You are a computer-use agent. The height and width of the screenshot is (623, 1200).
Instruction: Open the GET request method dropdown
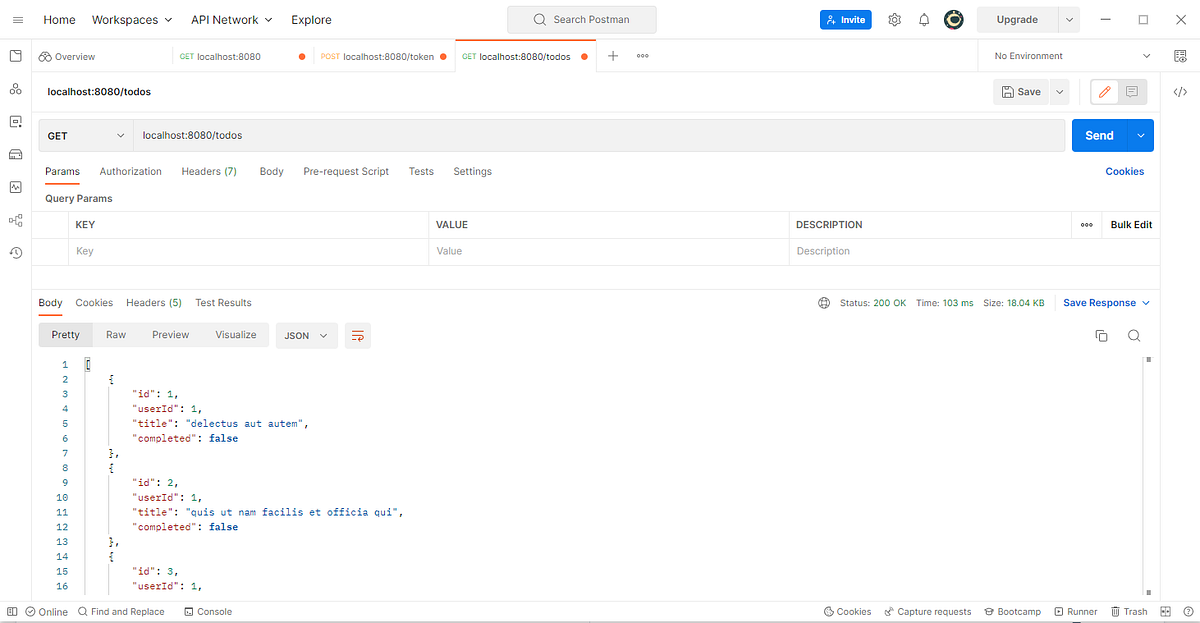point(85,134)
